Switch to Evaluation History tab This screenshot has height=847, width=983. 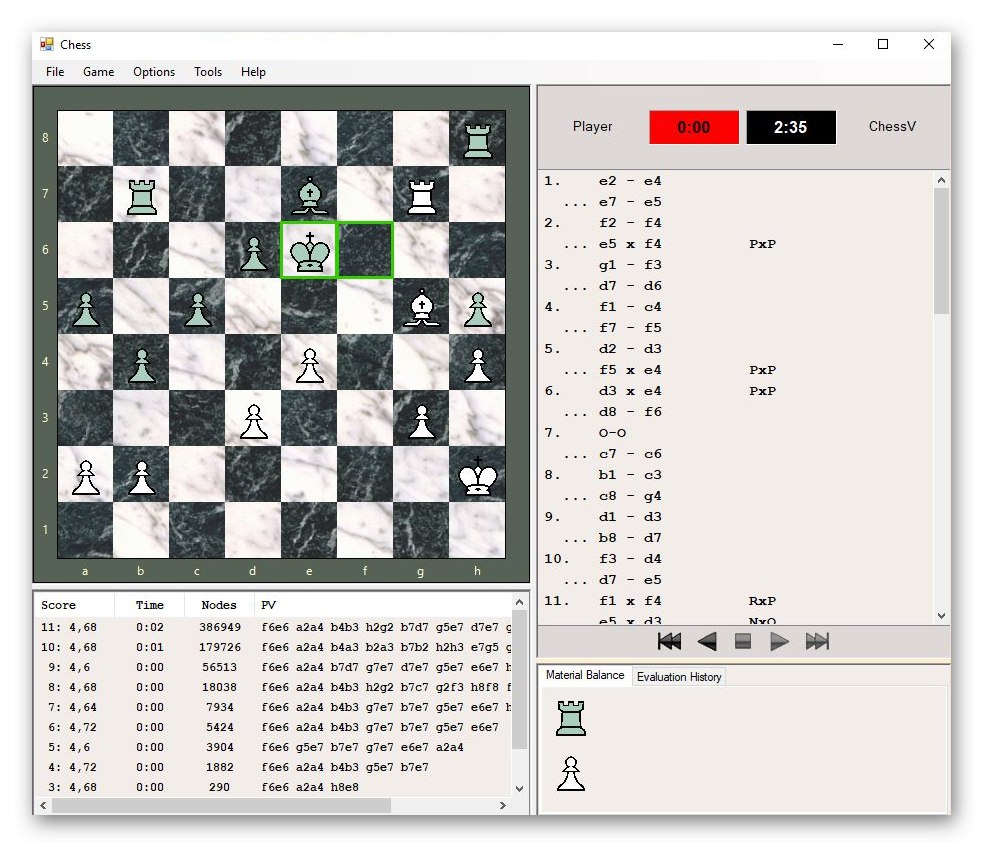click(x=679, y=676)
